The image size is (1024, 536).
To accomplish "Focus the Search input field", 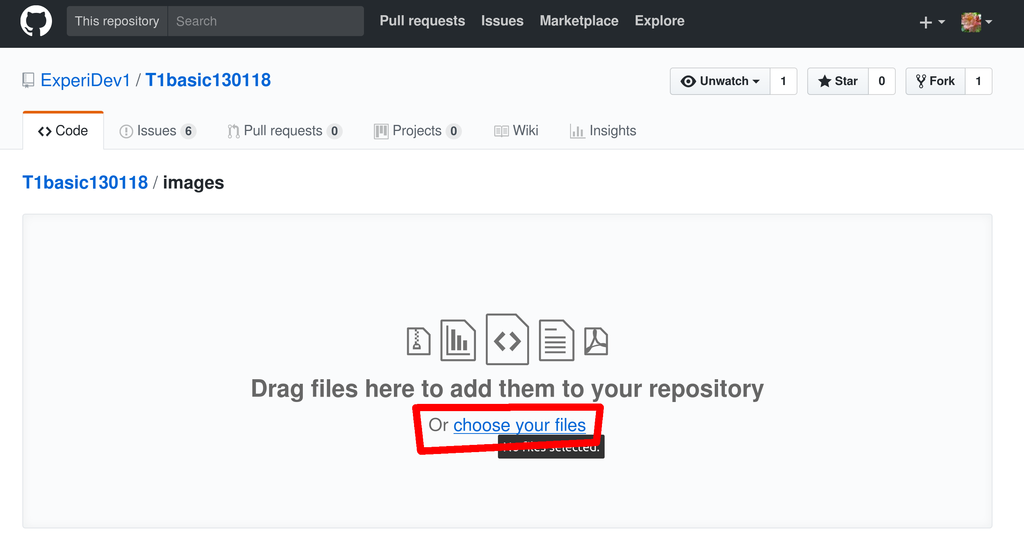I will tap(266, 21).
